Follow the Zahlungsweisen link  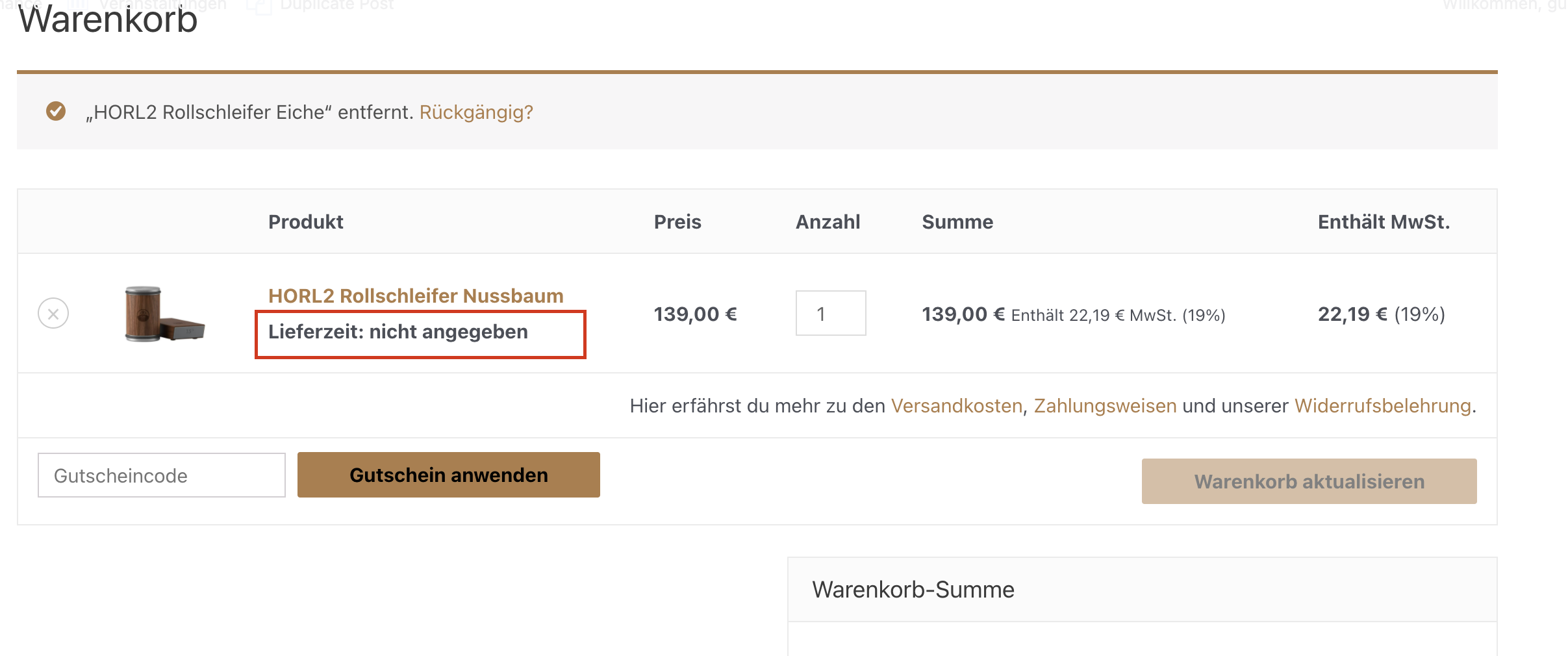pos(1105,406)
